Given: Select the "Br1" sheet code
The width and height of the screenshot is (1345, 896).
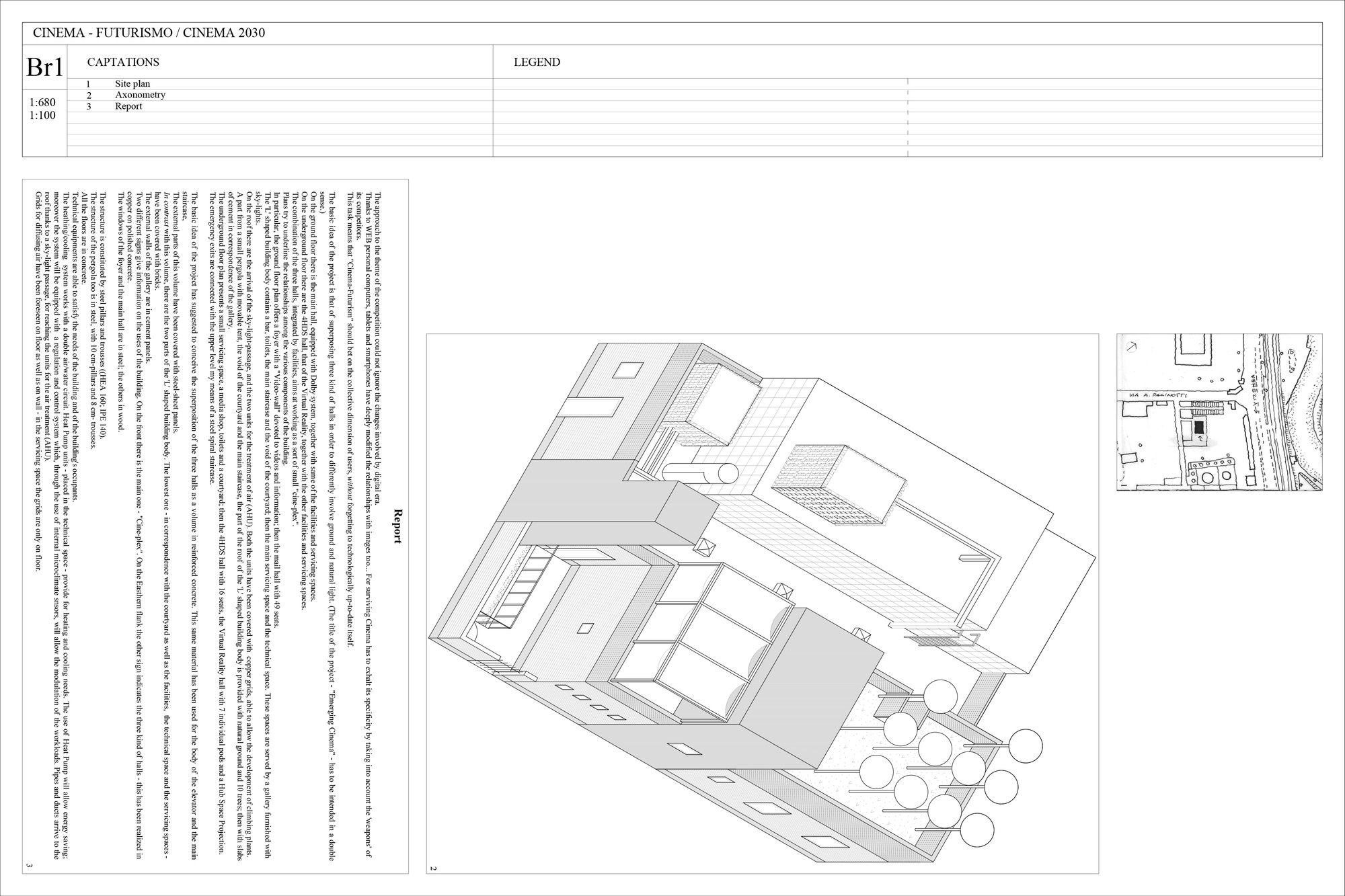Looking at the screenshot, I should tap(44, 67).
